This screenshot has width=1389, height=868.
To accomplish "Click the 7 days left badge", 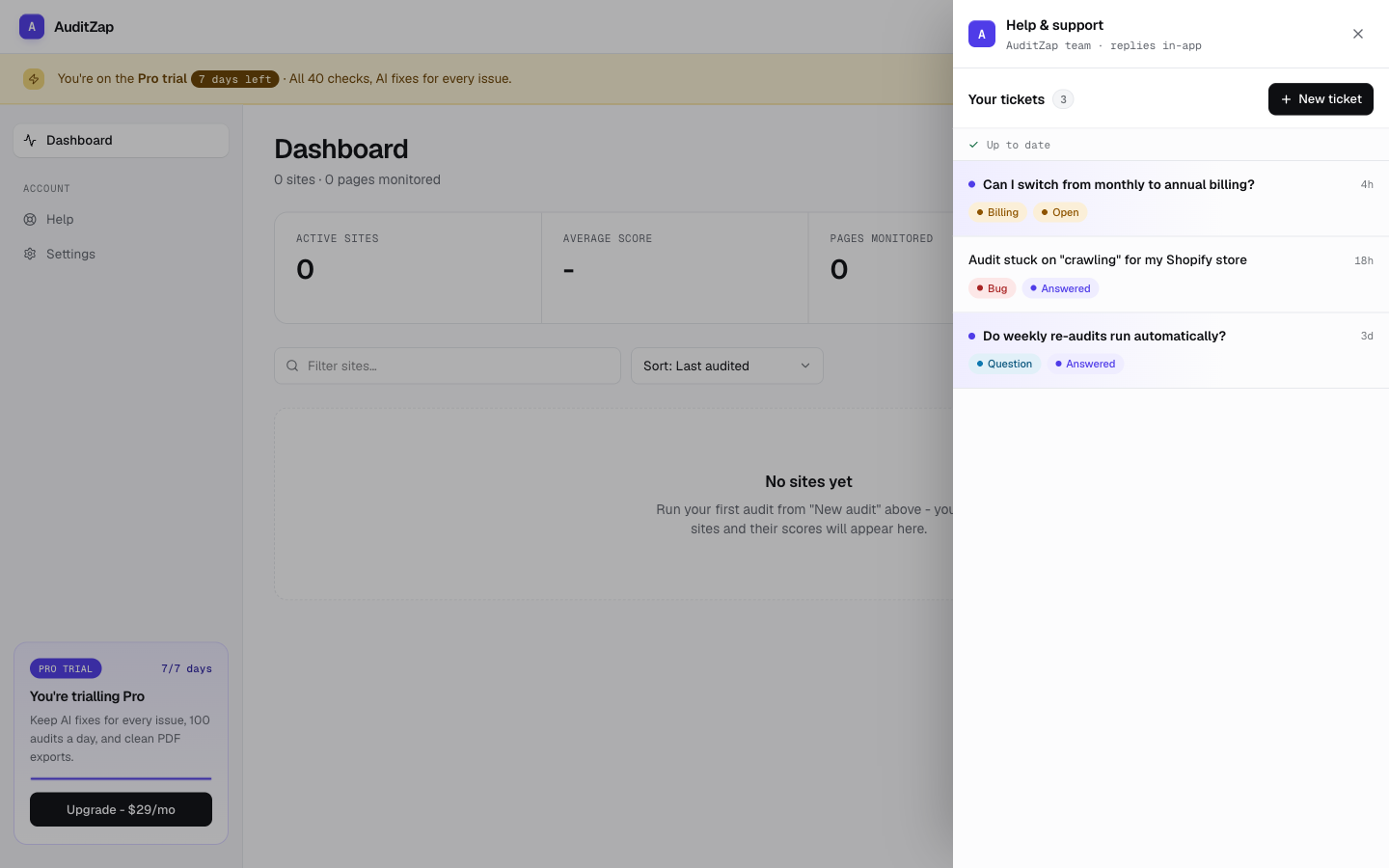I will point(235,79).
